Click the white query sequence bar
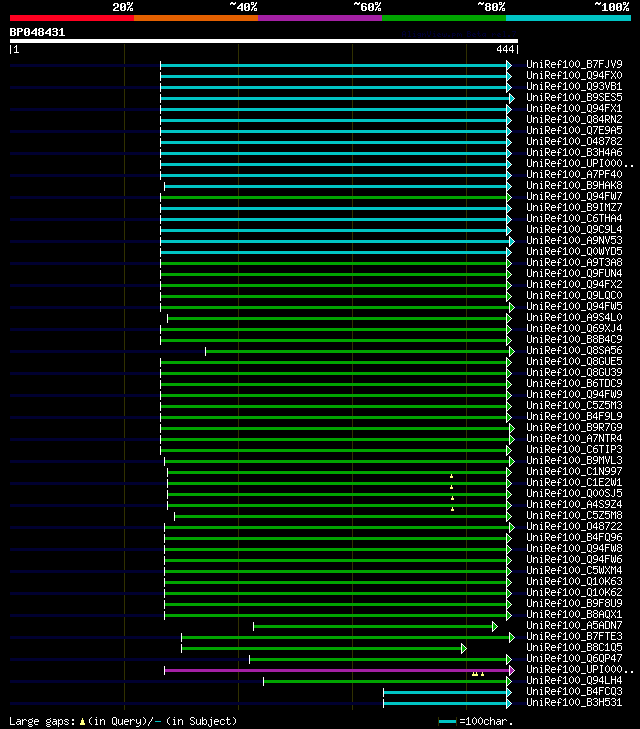 (x=264, y=41)
